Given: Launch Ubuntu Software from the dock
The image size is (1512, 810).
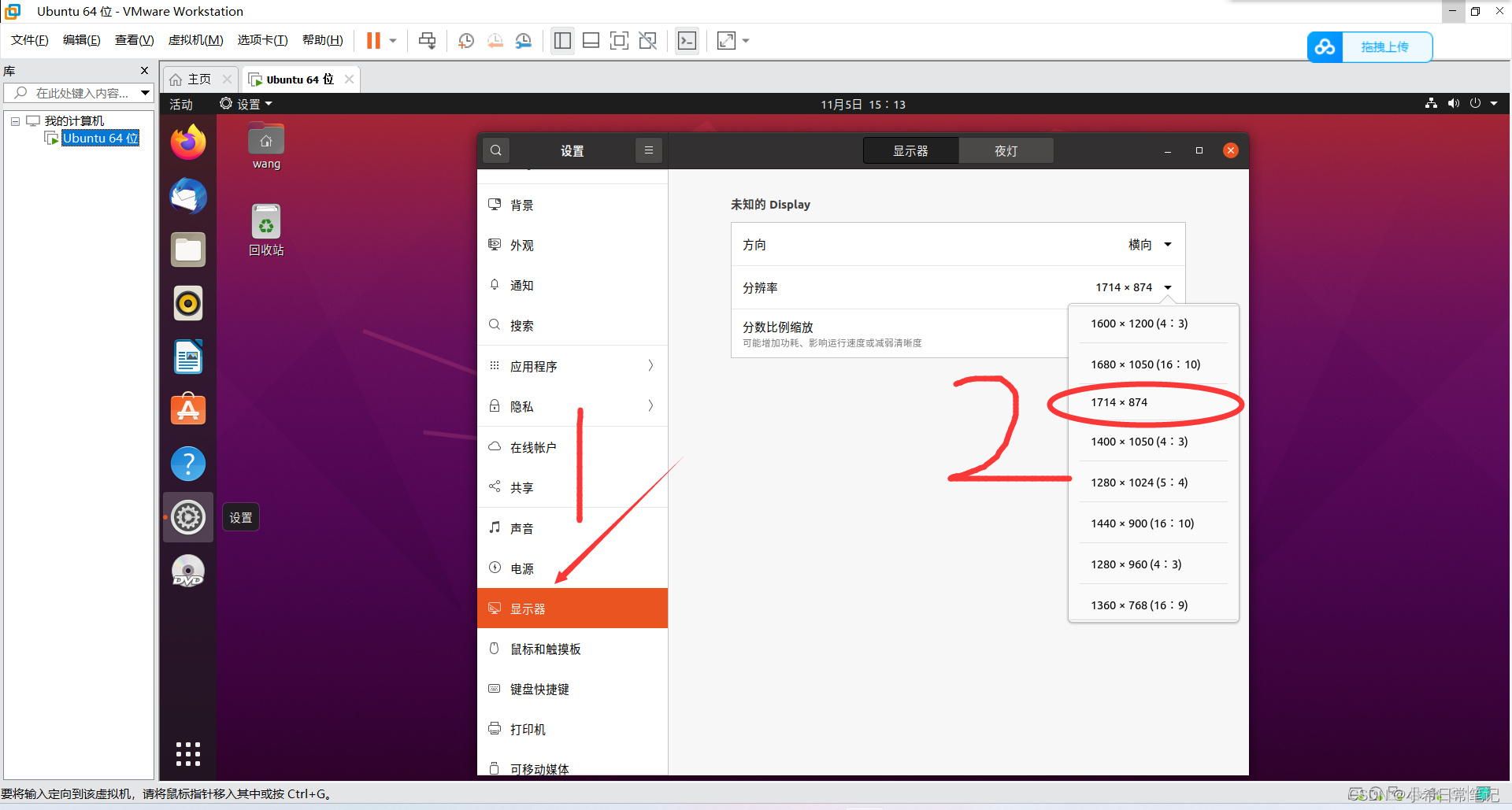Looking at the screenshot, I should (187, 409).
